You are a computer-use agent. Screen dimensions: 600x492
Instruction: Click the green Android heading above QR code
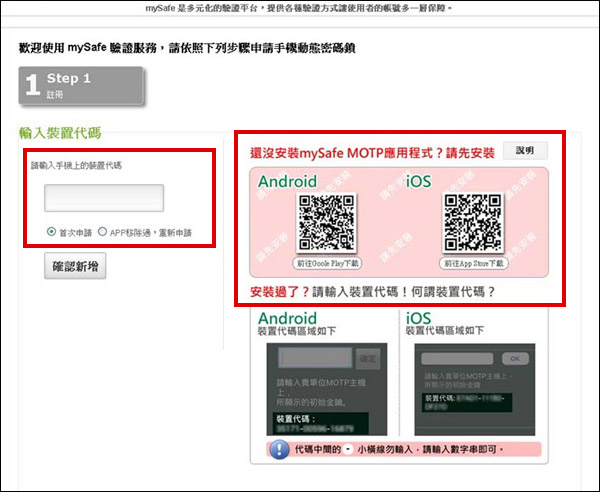coord(287,181)
